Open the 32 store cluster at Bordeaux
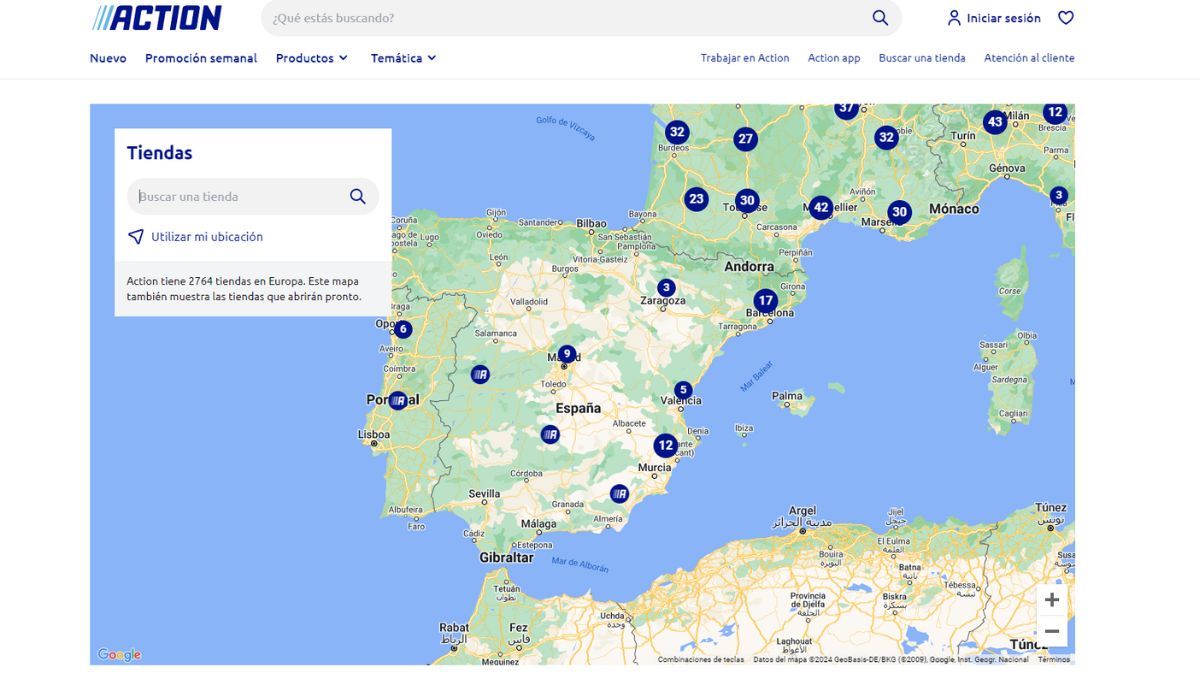This screenshot has width=1200, height=675. pos(677,132)
